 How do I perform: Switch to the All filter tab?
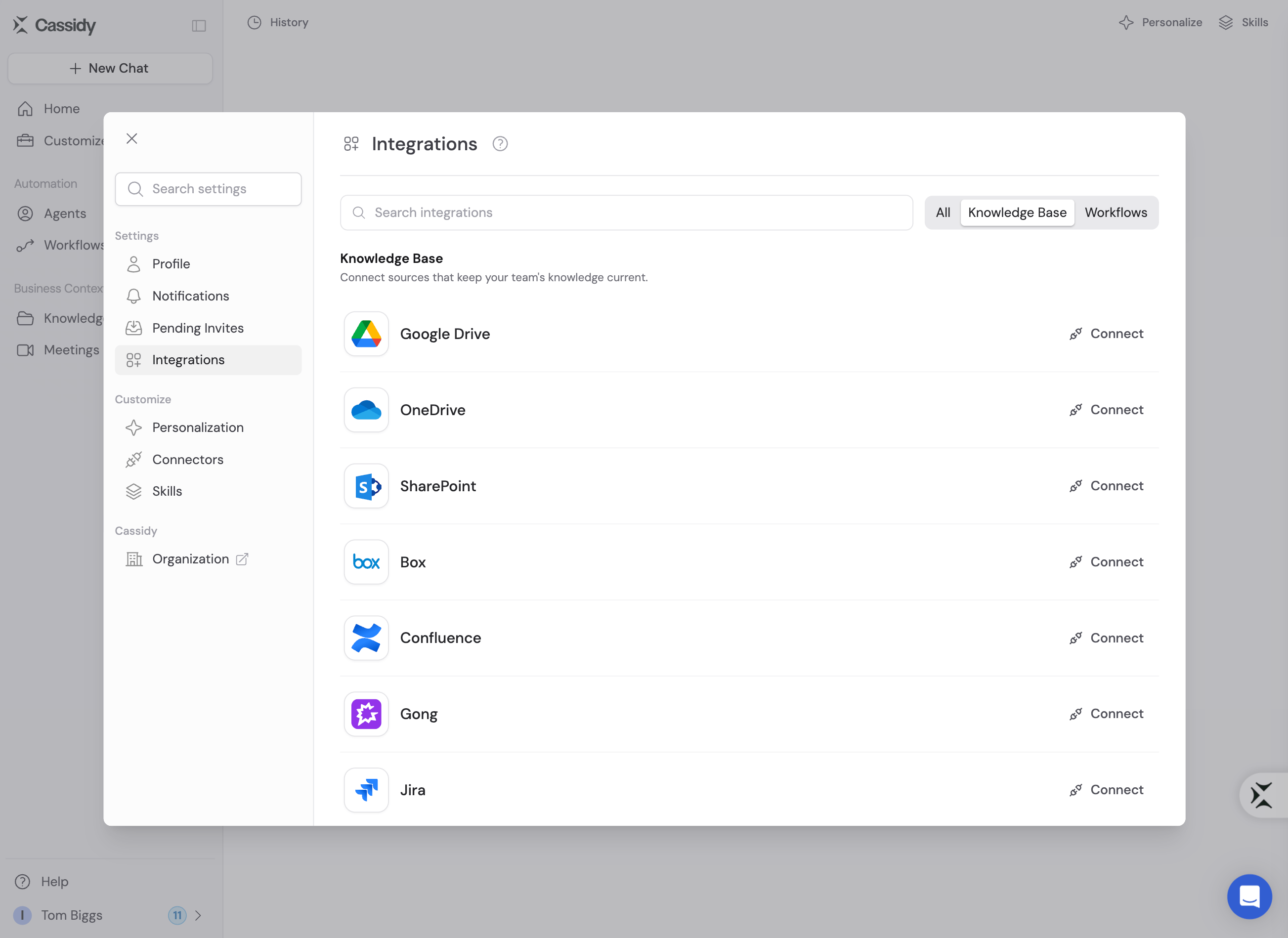(x=943, y=213)
